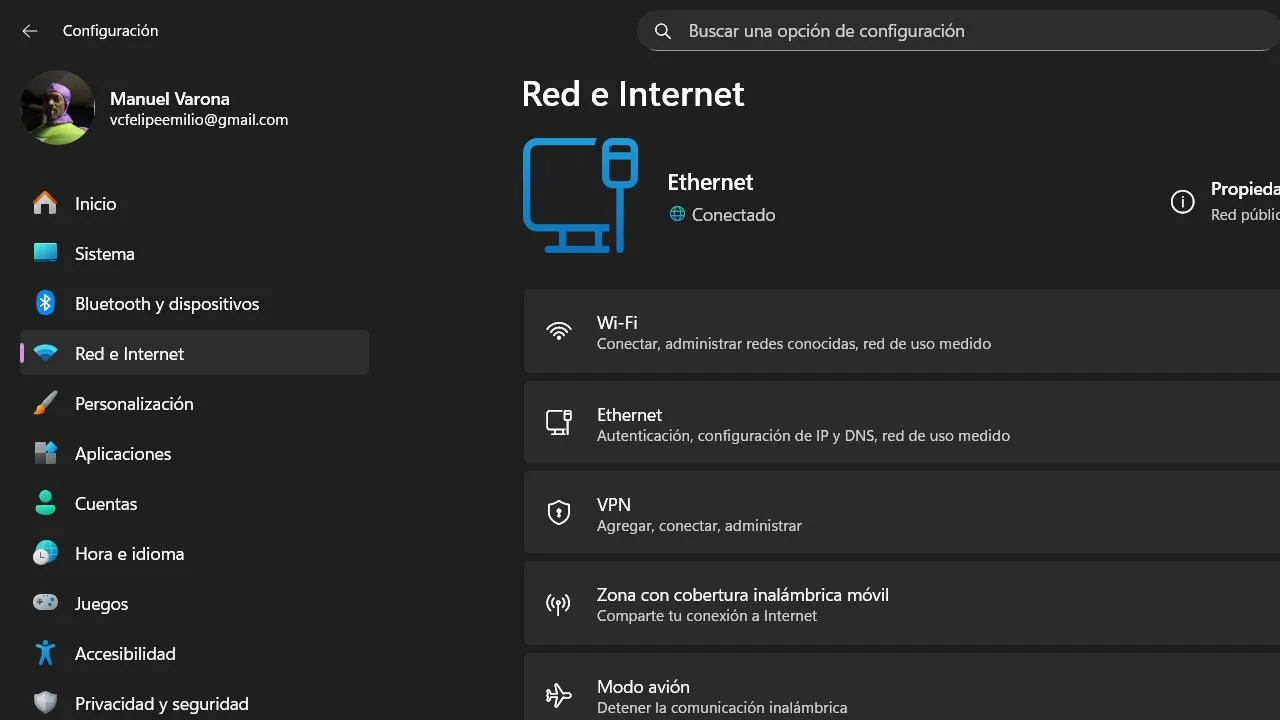Select Cuentas from the sidebar
1280x720 pixels.
click(105, 504)
